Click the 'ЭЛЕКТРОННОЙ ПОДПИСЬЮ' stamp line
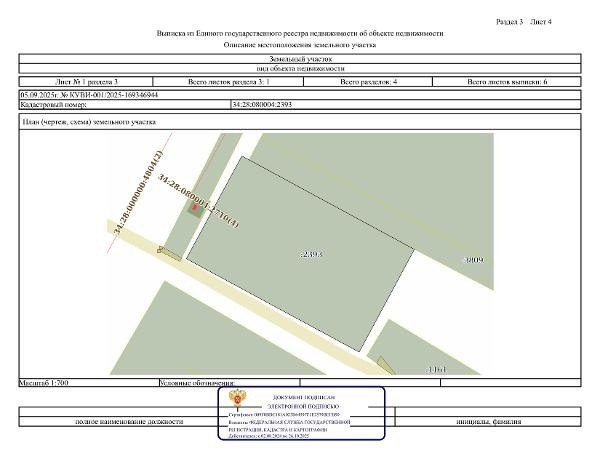The height and width of the screenshot is (464, 600). tap(303, 406)
